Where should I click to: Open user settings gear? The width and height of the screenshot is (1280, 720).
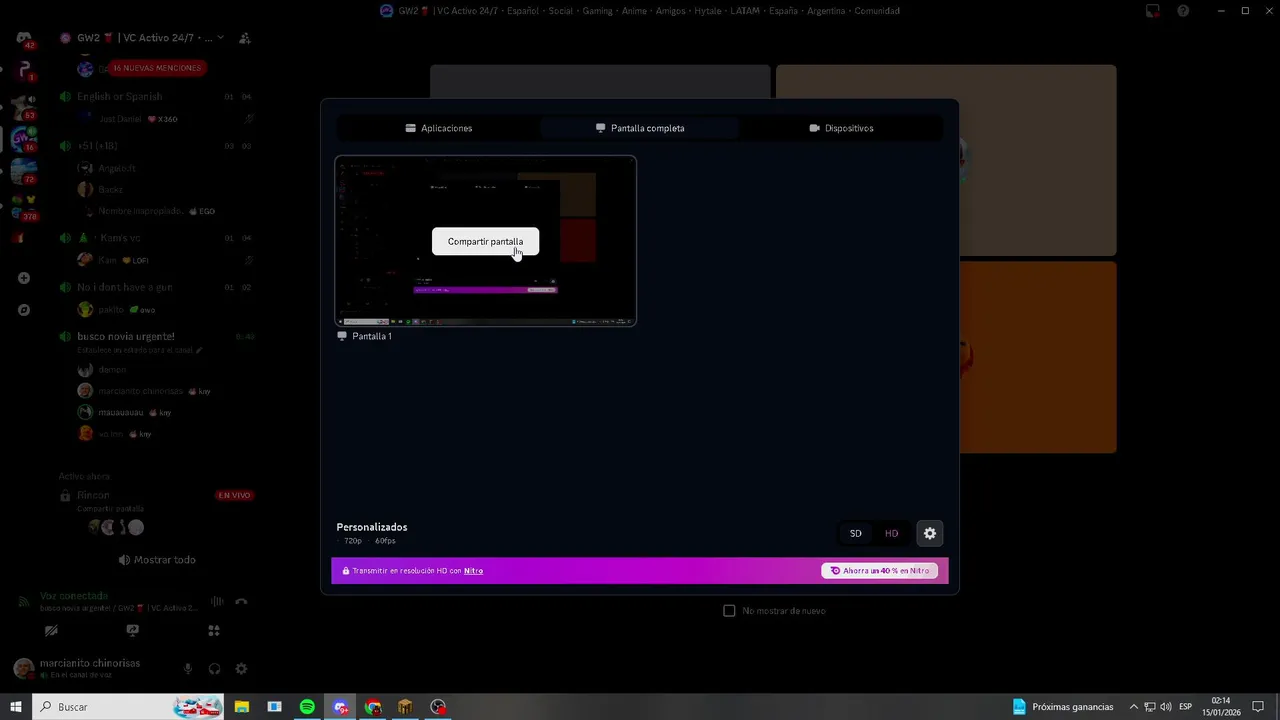point(241,669)
